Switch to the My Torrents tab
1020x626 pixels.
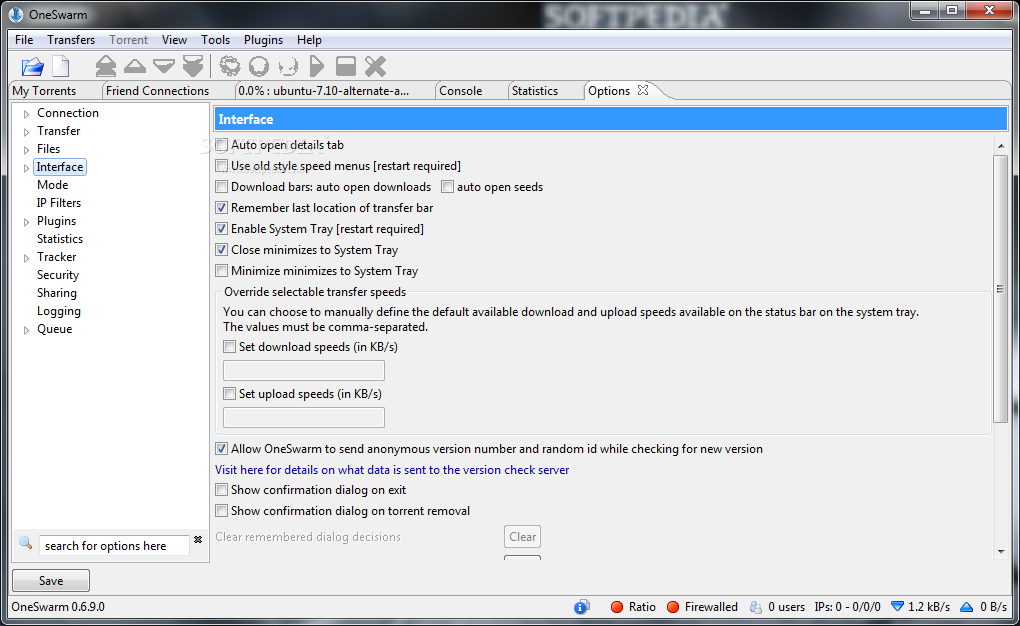point(44,90)
